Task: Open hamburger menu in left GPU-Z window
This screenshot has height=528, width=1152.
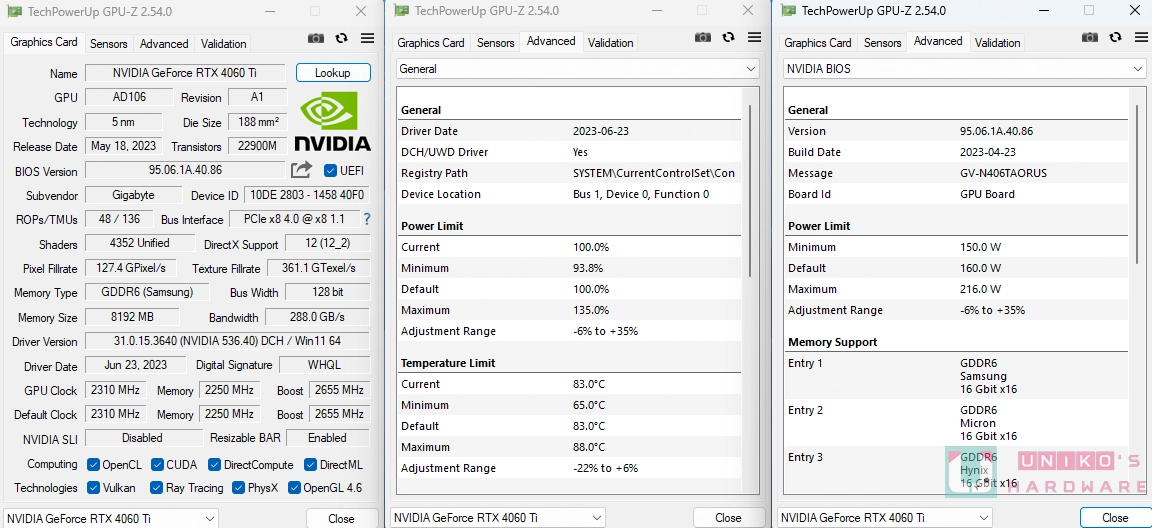Action: (367, 38)
